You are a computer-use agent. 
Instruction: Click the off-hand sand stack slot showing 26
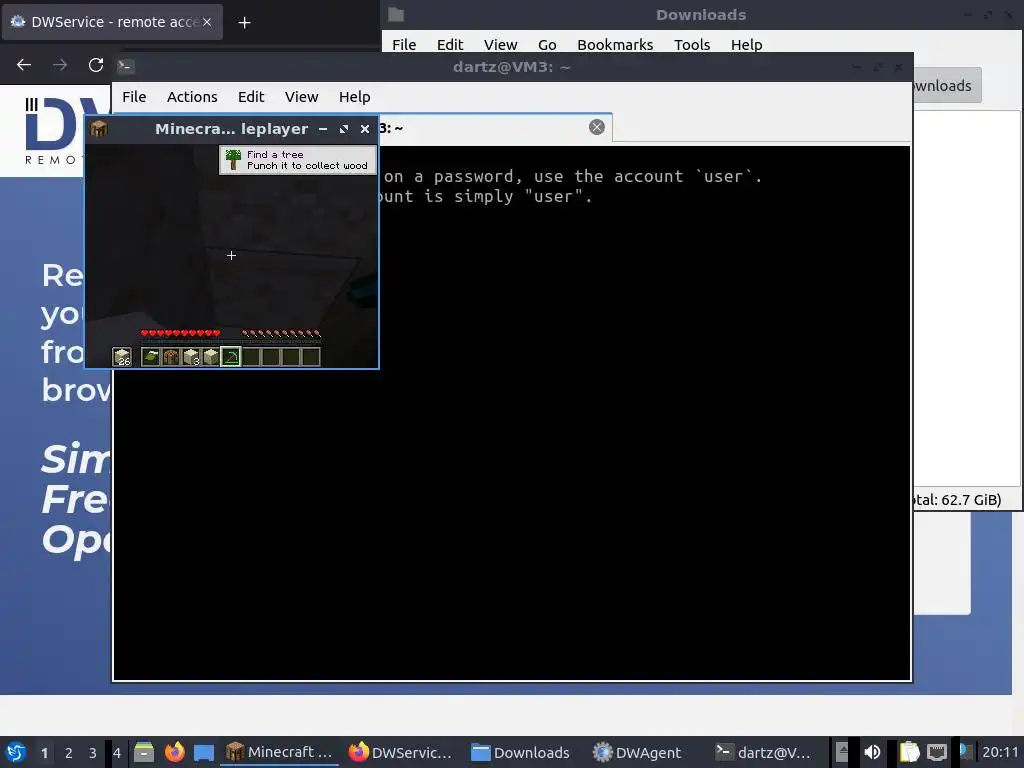click(x=122, y=357)
